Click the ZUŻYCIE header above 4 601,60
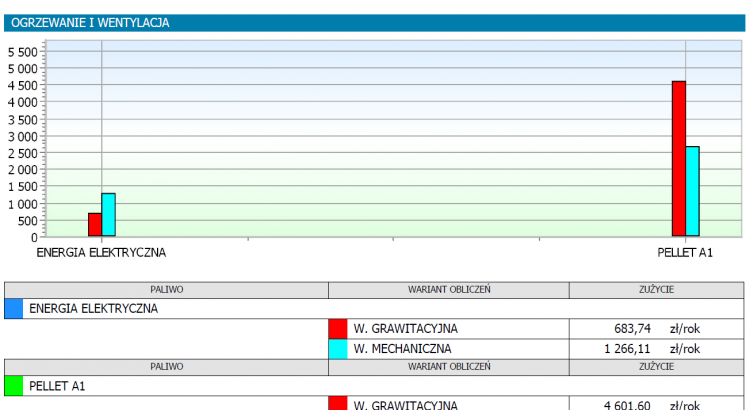Viewport: 750px width, 410px height. (x=657, y=367)
